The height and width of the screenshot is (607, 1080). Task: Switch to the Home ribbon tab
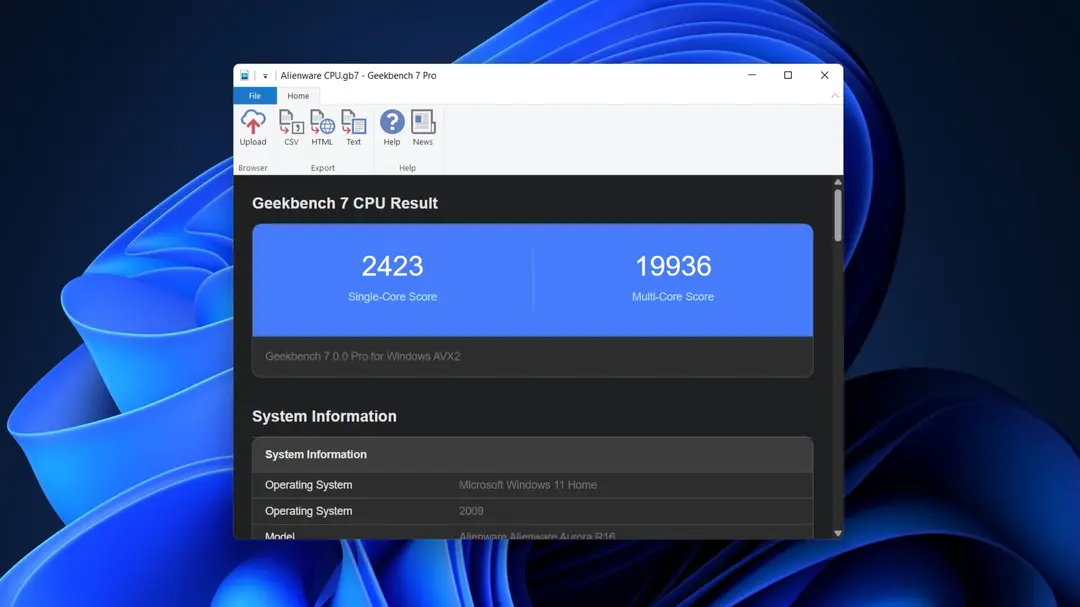pyautogui.click(x=298, y=96)
